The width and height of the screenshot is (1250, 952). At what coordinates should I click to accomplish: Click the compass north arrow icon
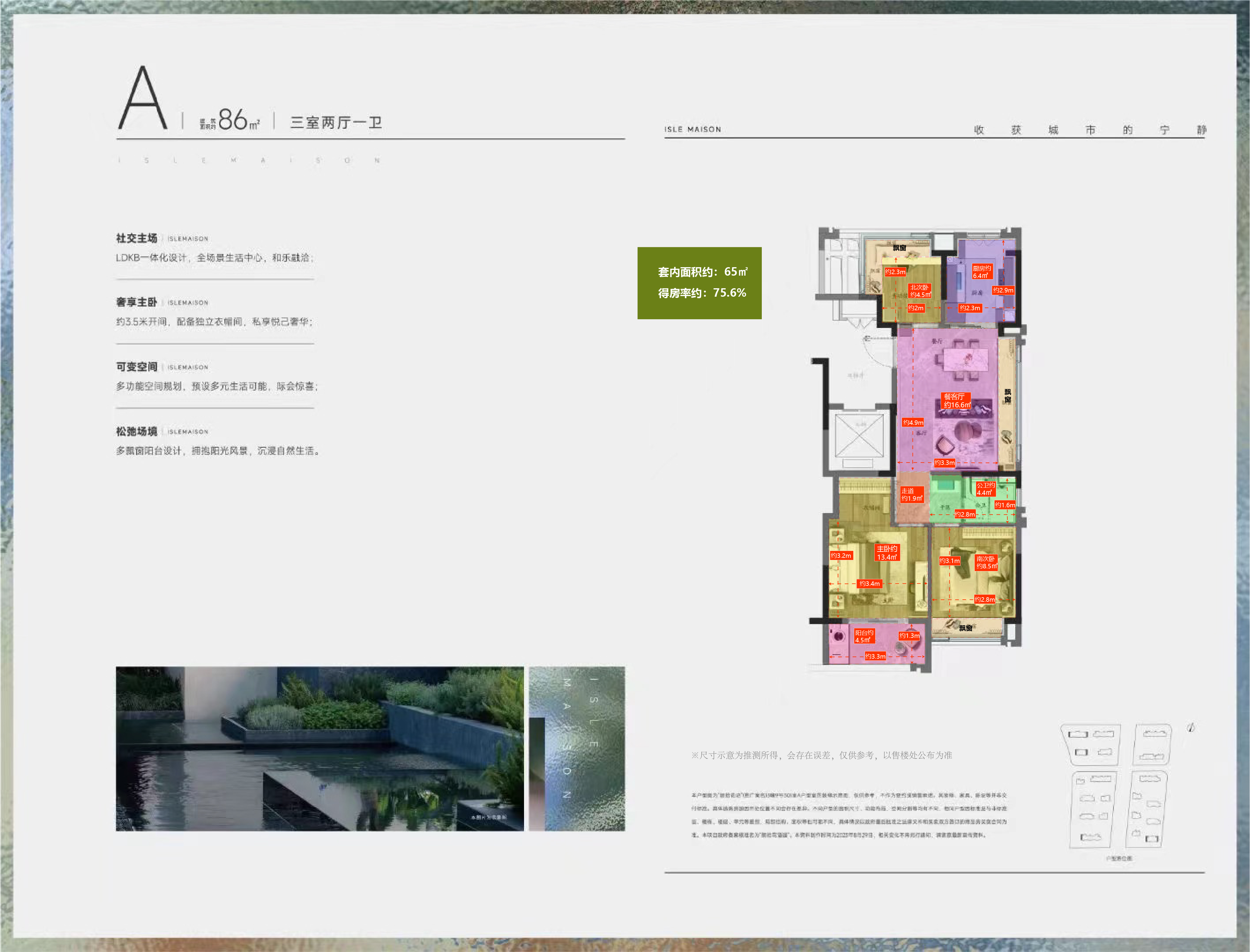1190,728
